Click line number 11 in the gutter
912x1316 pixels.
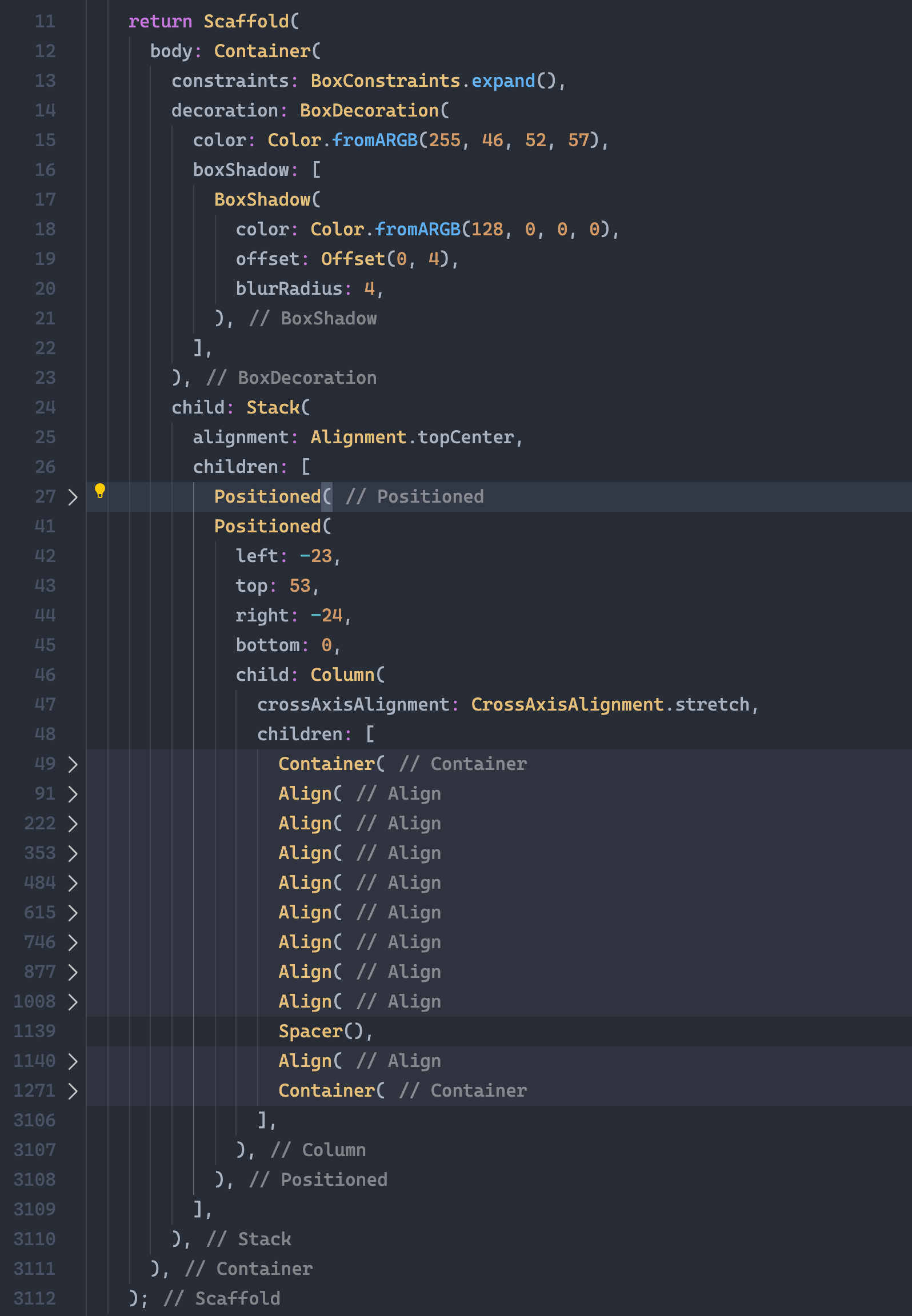coord(45,22)
